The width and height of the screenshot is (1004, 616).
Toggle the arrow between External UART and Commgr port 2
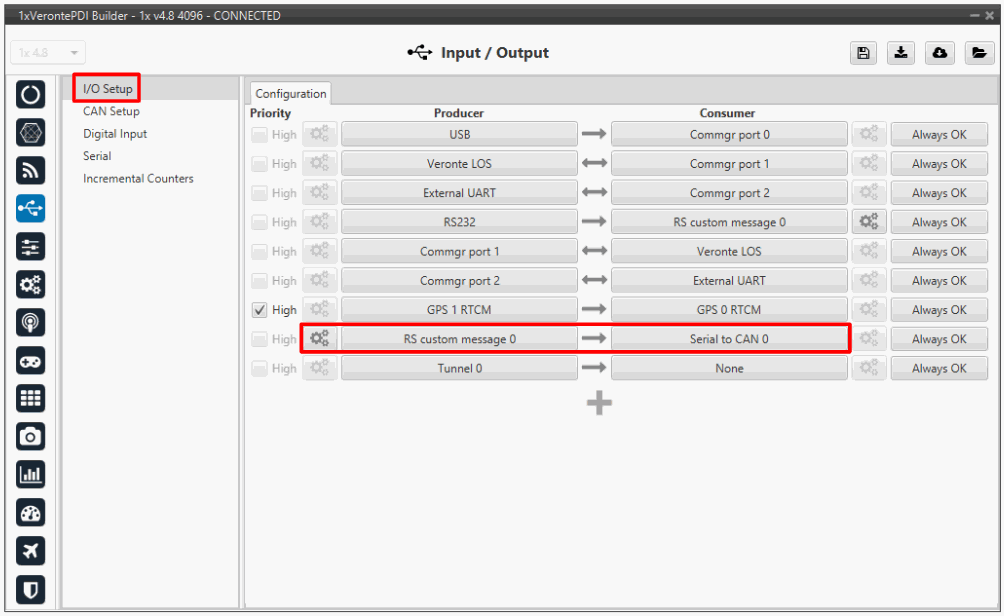[595, 193]
